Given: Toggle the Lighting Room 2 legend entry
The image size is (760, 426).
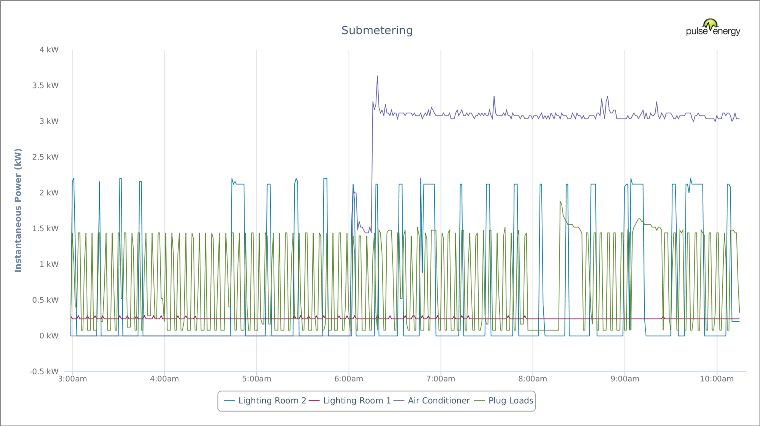Looking at the screenshot, I should click(x=265, y=400).
